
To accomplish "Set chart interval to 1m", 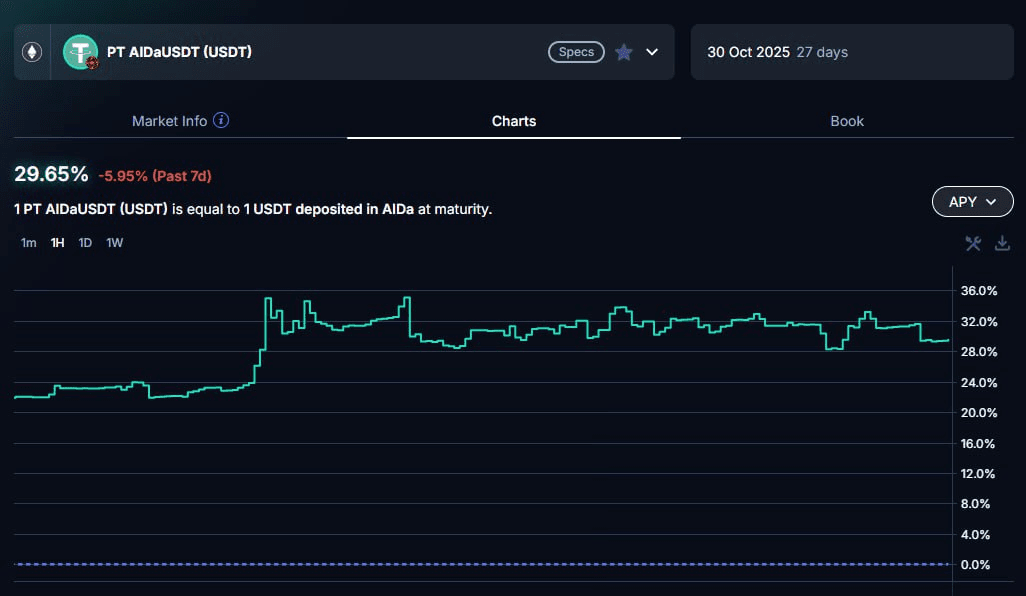I will 29,243.
